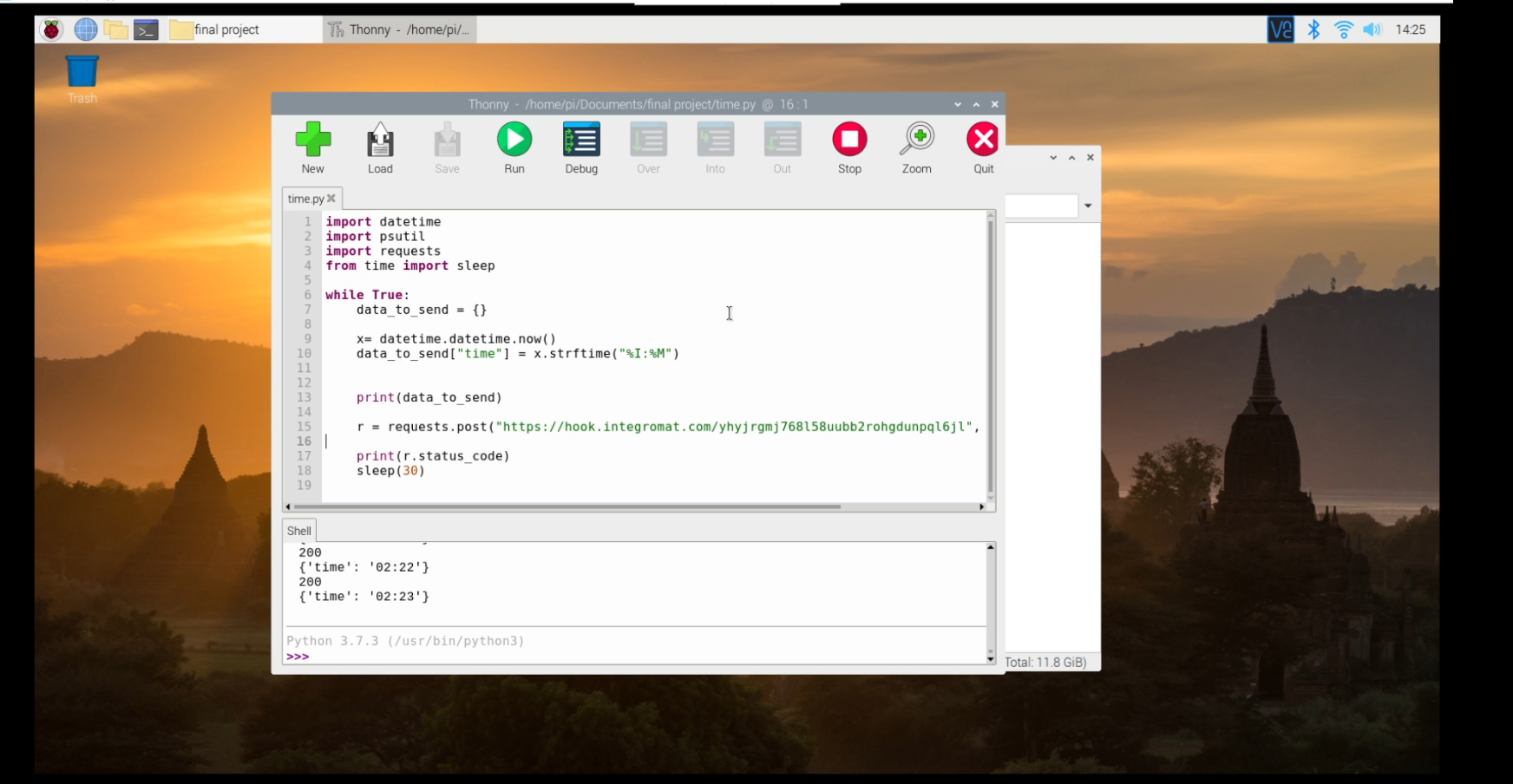1513x784 pixels.
Task: Stop the running program
Action: 849,148
